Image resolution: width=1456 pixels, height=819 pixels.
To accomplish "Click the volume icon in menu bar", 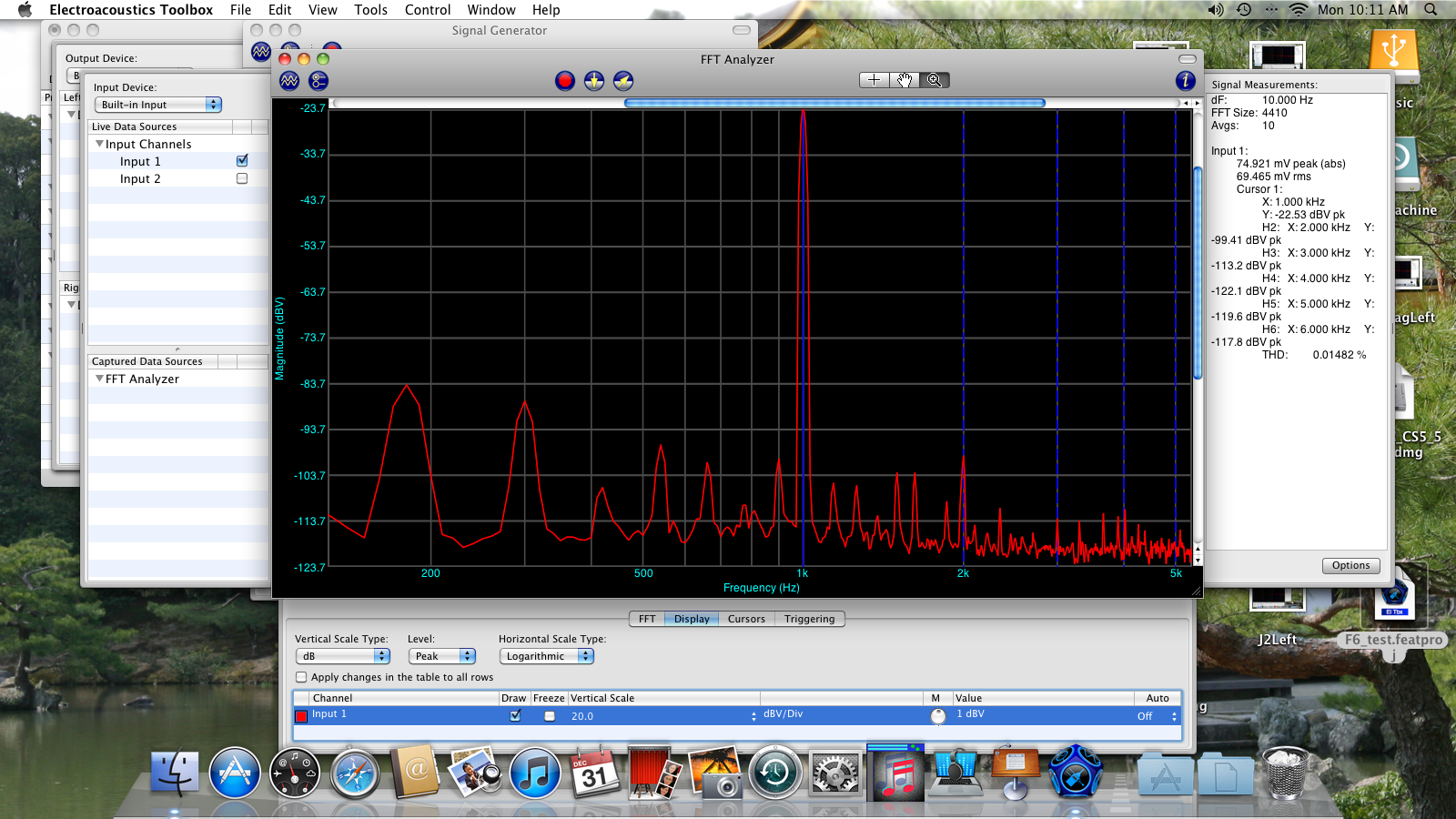I will (x=1216, y=10).
